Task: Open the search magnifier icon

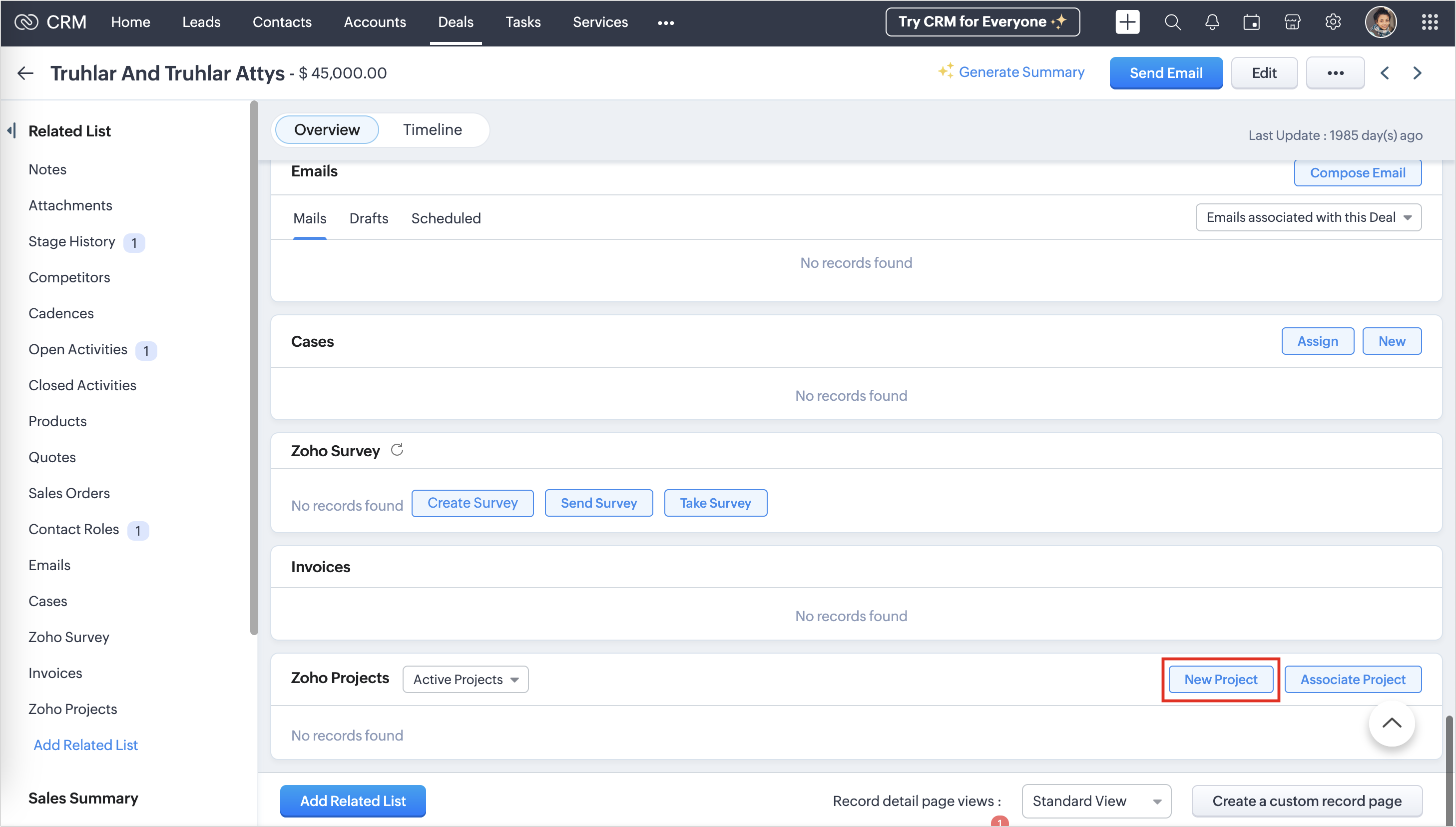Action: pos(1172,22)
